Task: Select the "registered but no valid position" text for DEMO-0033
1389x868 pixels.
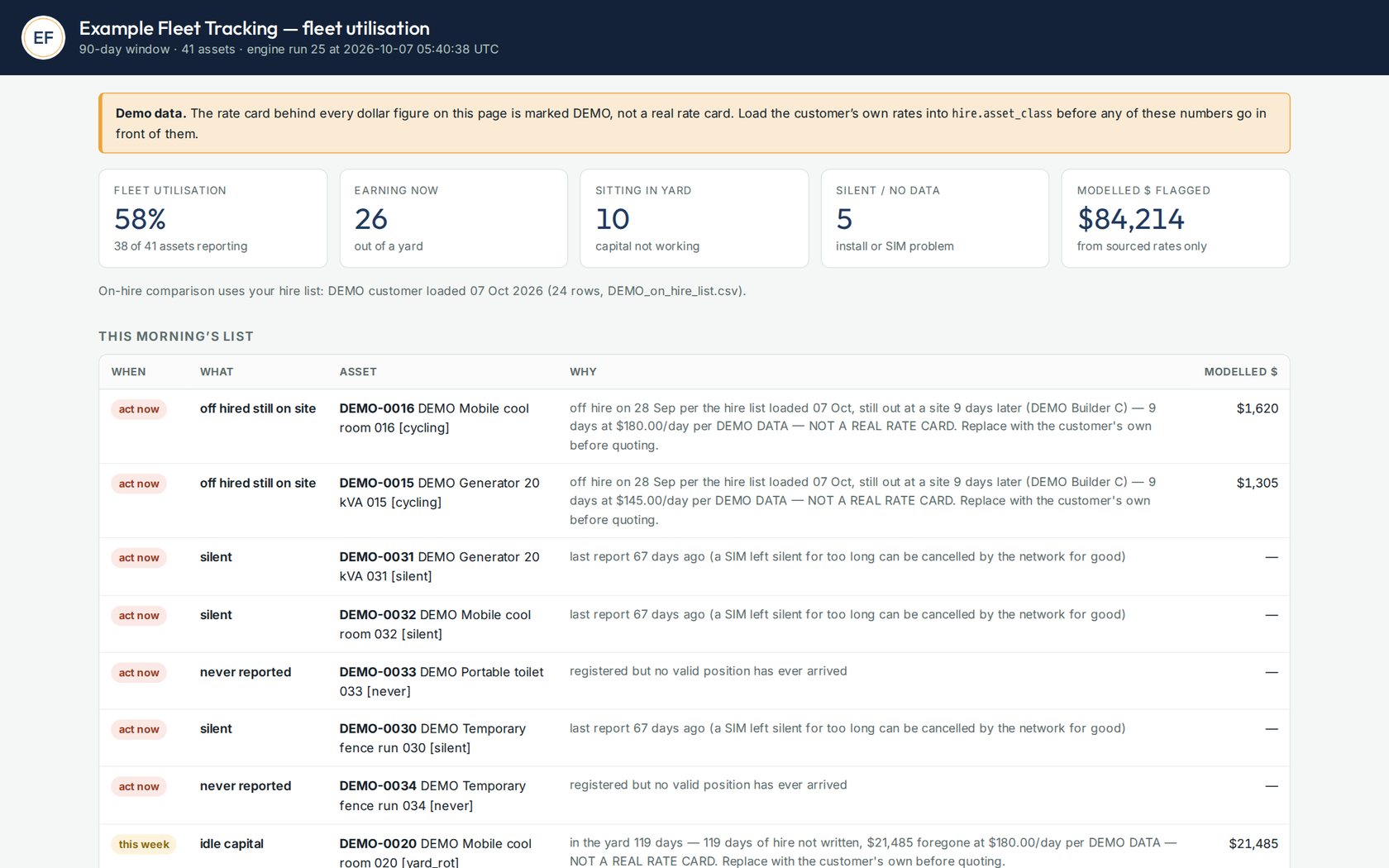Action: pos(709,671)
